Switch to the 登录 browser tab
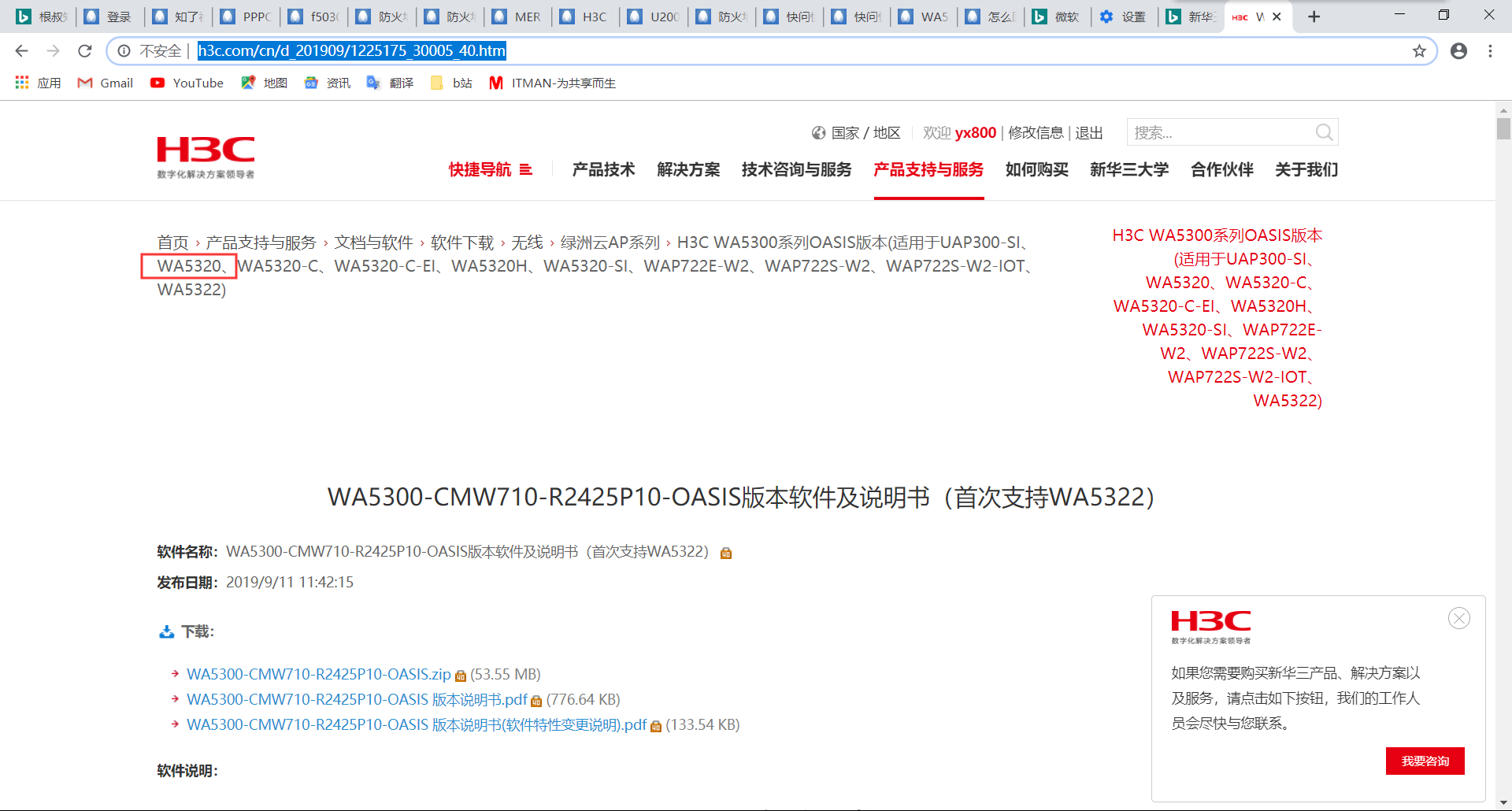Screen dimensions: 1512x811 (x=109, y=17)
